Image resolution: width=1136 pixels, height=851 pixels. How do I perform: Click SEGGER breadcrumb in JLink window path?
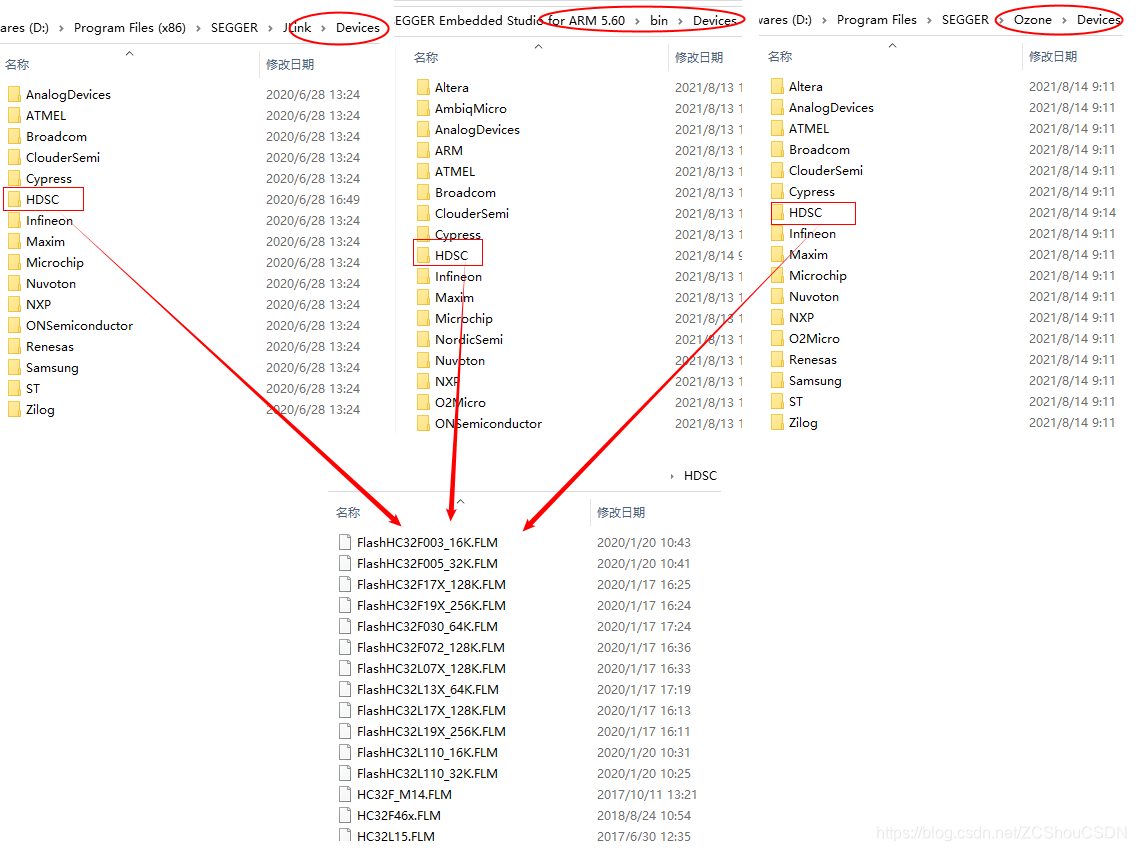234,28
